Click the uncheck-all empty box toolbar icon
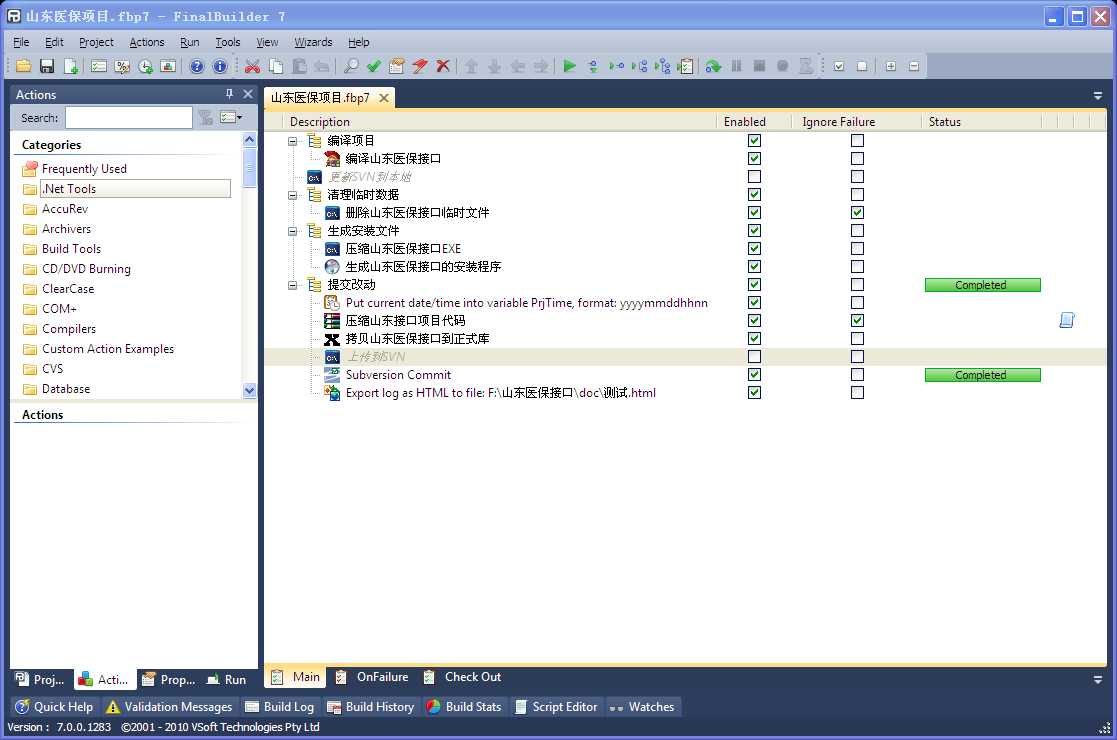 862,66
